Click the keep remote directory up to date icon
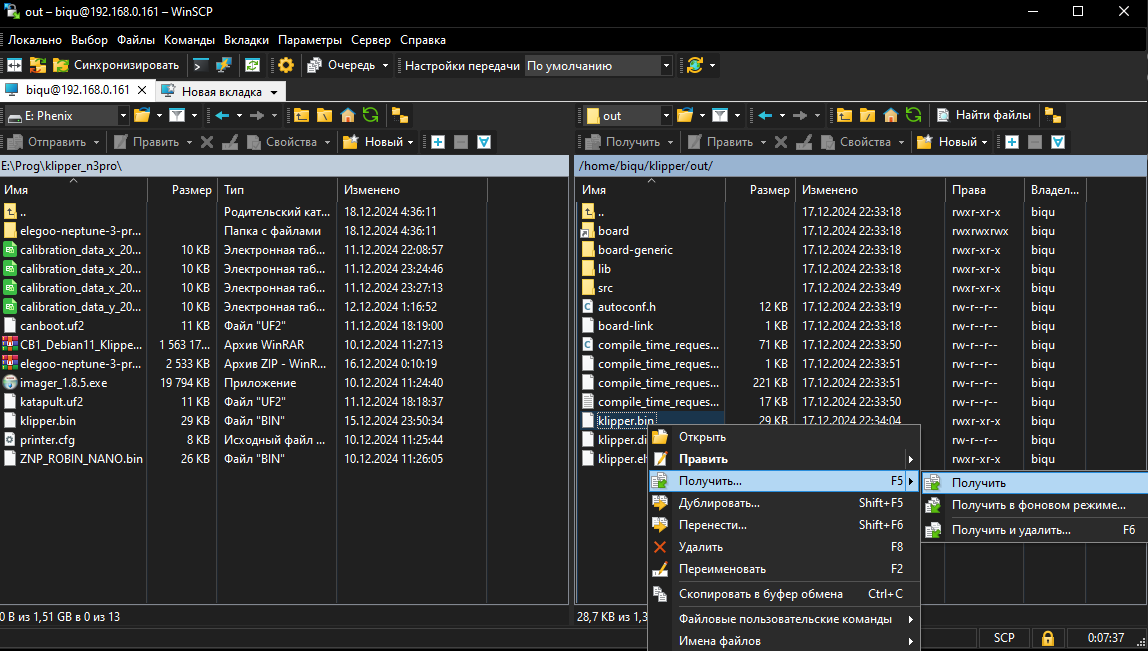Screen dimensions: 1148x651 point(253,65)
